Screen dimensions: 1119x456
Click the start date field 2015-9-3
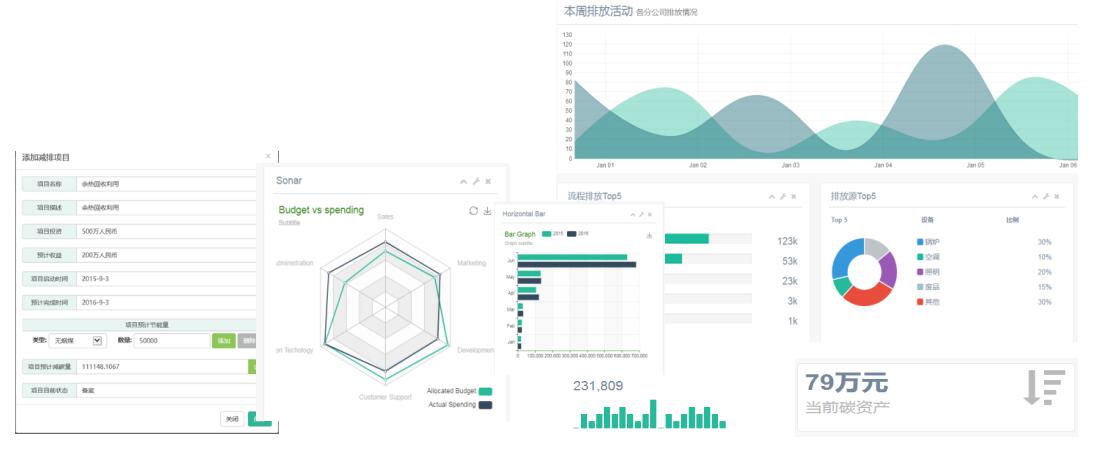tap(166, 278)
